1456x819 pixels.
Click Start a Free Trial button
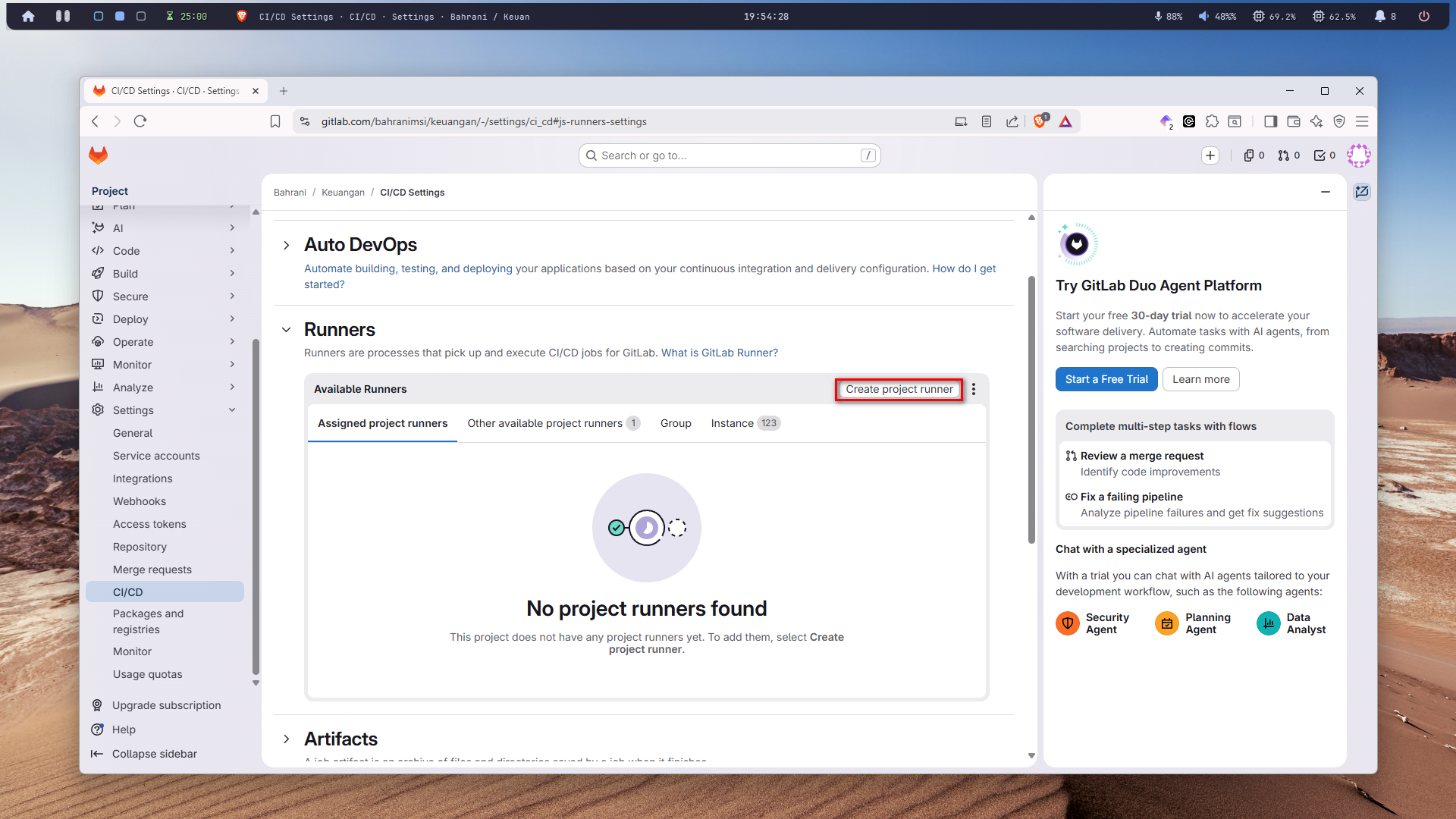click(x=1106, y=379)
